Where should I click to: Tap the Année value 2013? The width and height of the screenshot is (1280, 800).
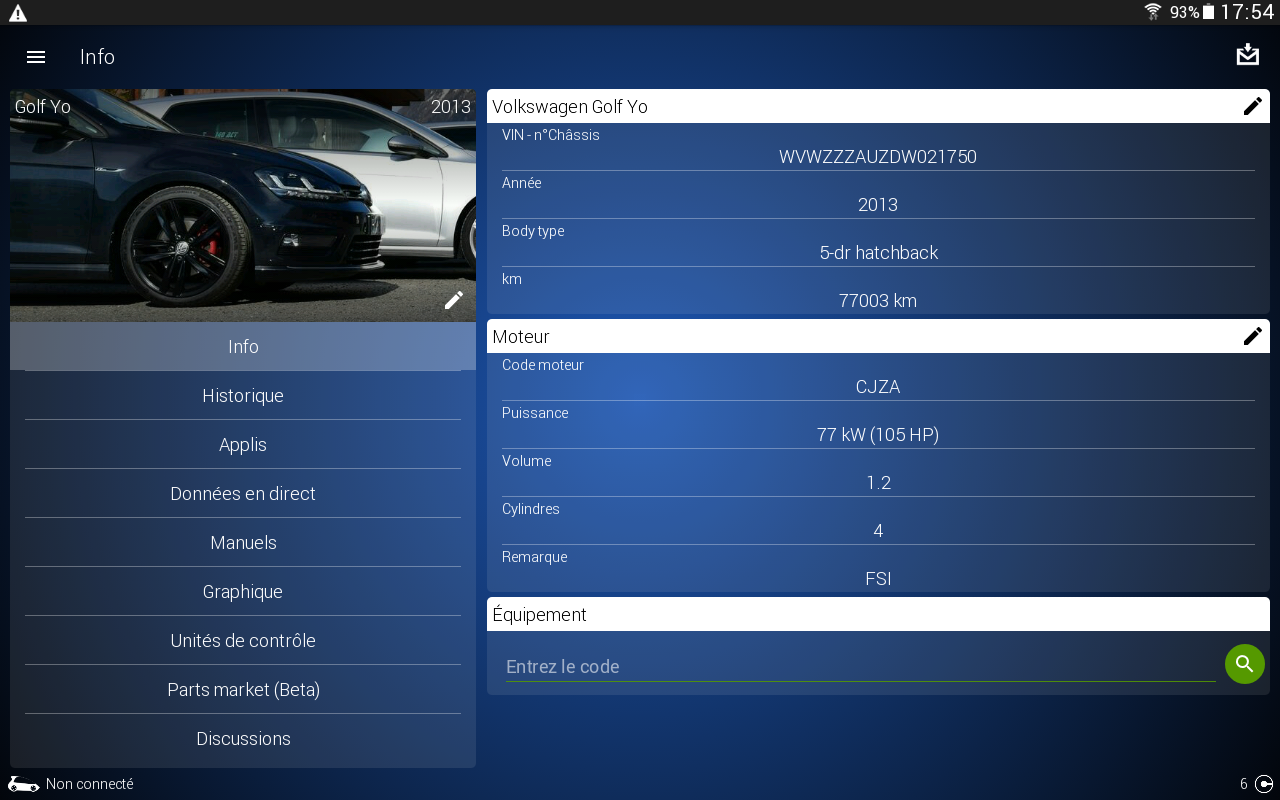pyautogui.click(x=878, y=205)
